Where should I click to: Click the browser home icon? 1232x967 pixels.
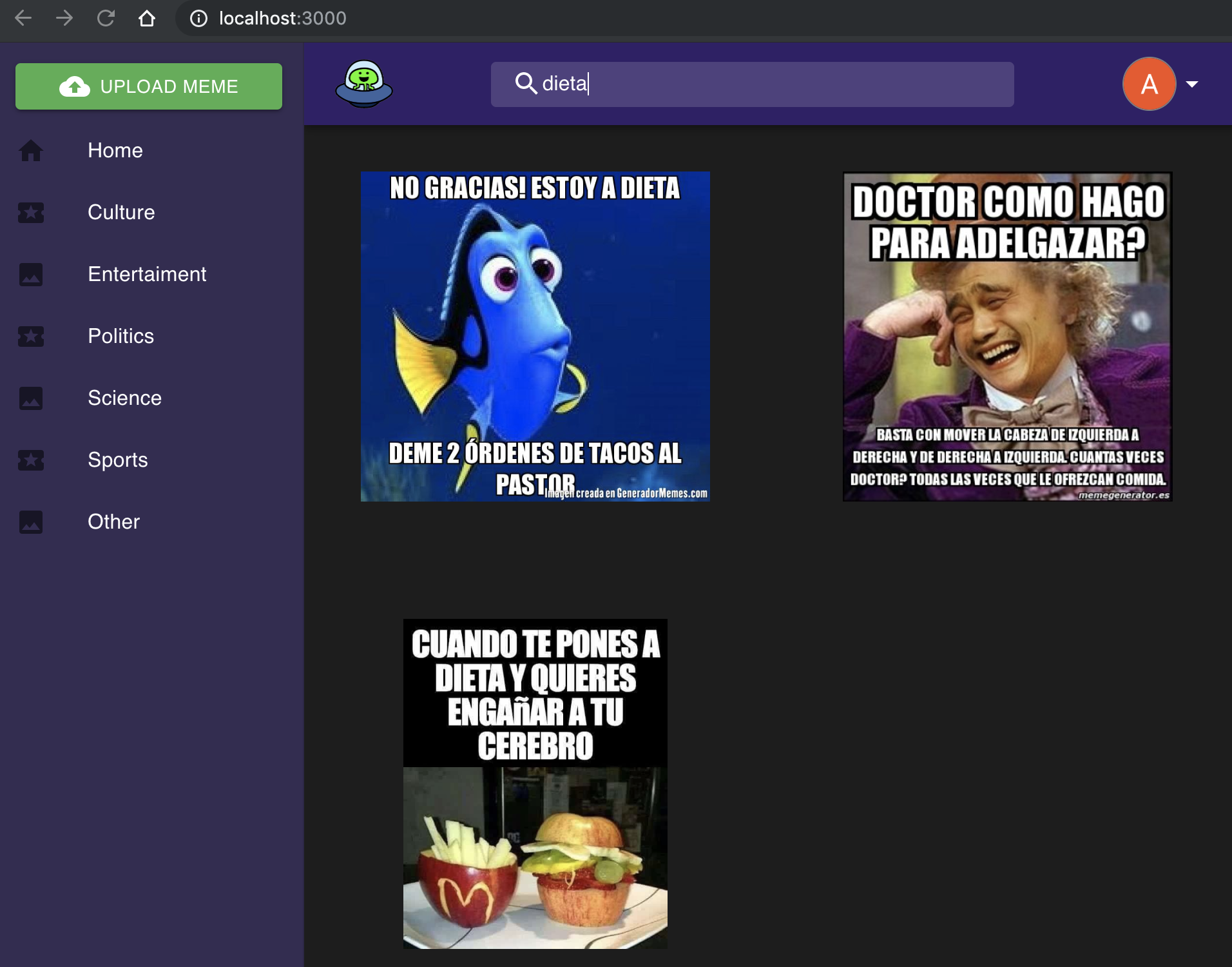tap(147, 18)
